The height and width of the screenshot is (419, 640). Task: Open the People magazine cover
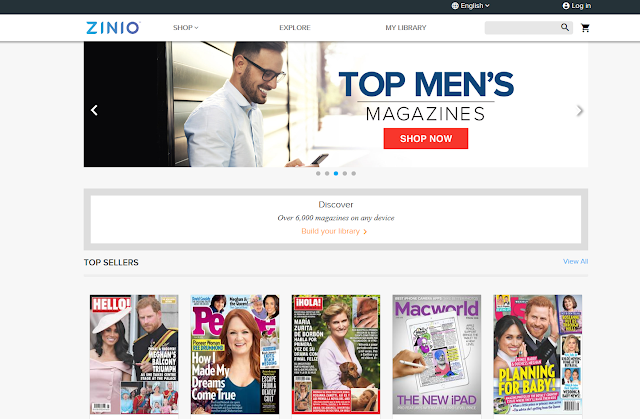click(x=235, y=355)
